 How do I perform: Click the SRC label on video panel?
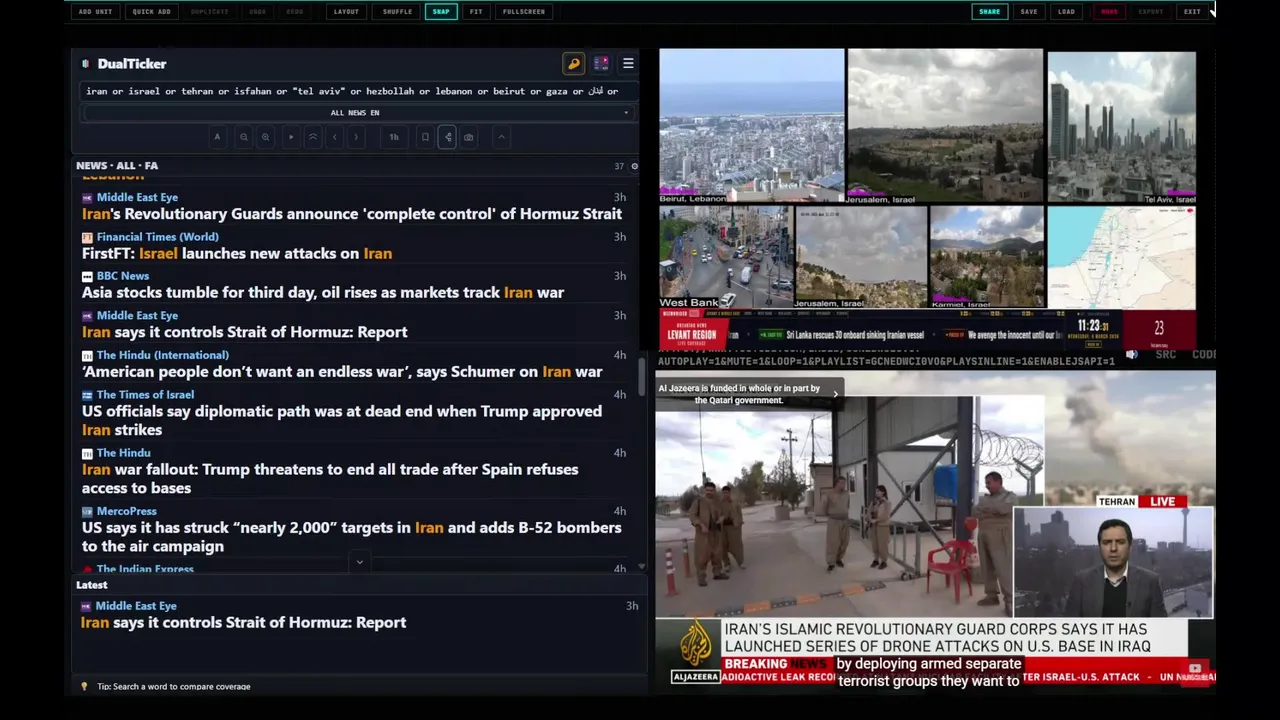point(1165,355)
